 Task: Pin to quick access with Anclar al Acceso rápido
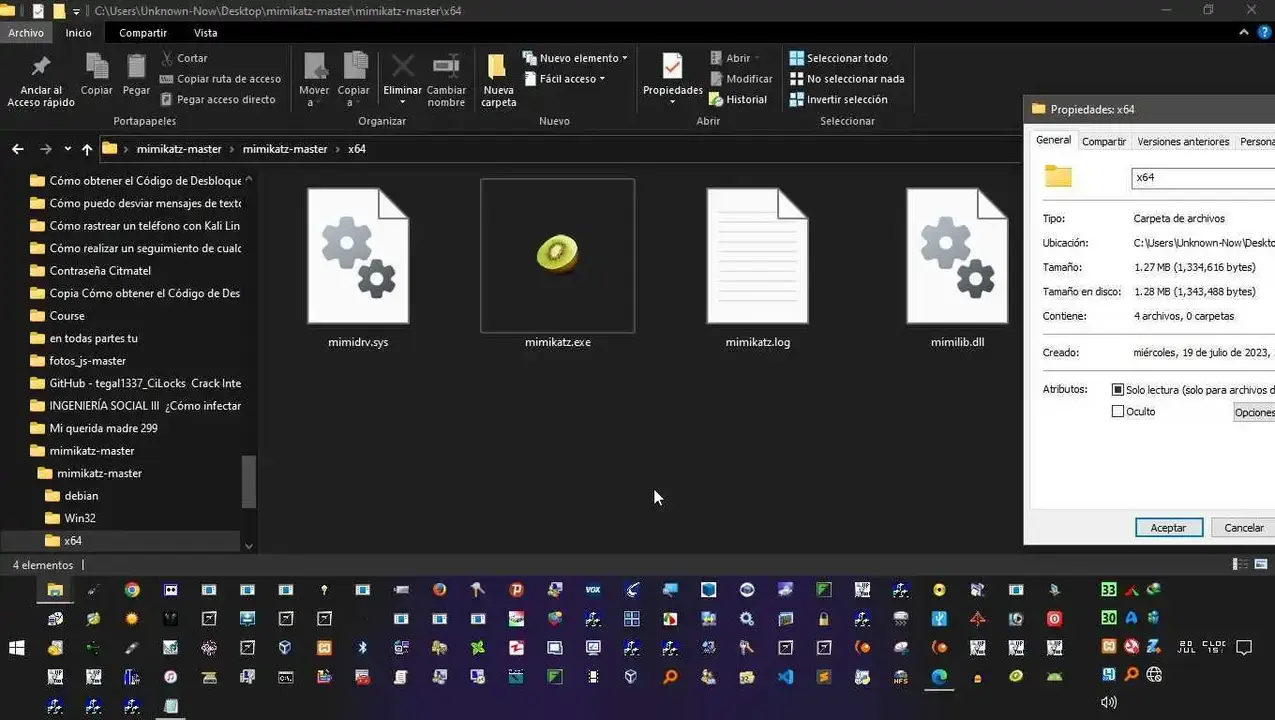point(40,81)
